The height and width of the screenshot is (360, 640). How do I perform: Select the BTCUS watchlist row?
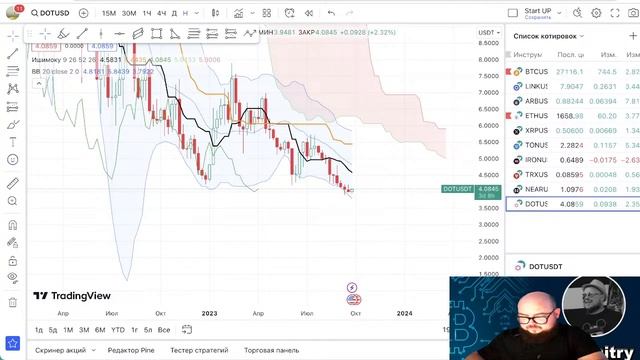(x=572, y=71)
